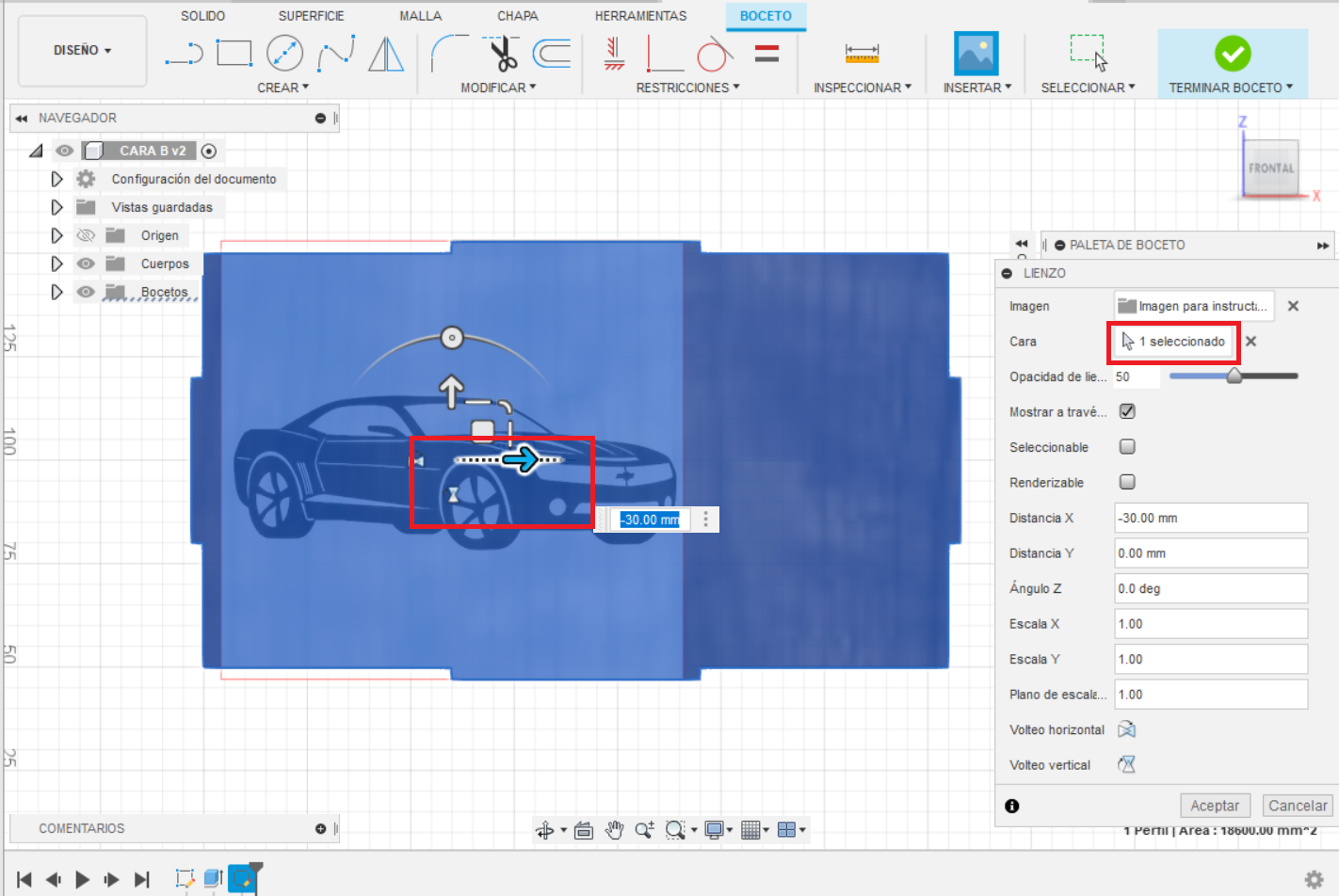Click the Aceptar button

pos(1215,806)
